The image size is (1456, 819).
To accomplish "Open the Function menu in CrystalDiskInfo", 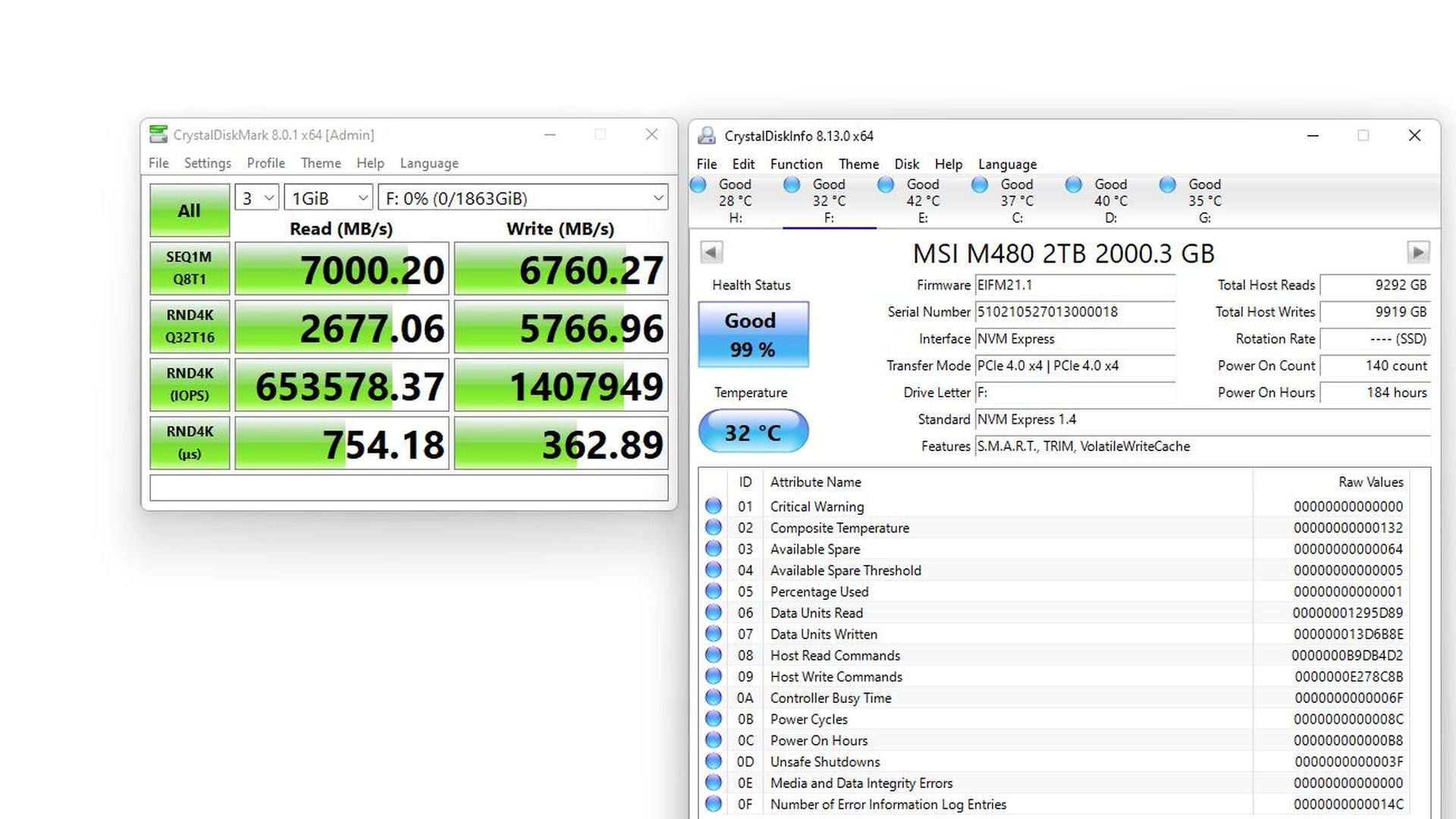I will (795, 164).
